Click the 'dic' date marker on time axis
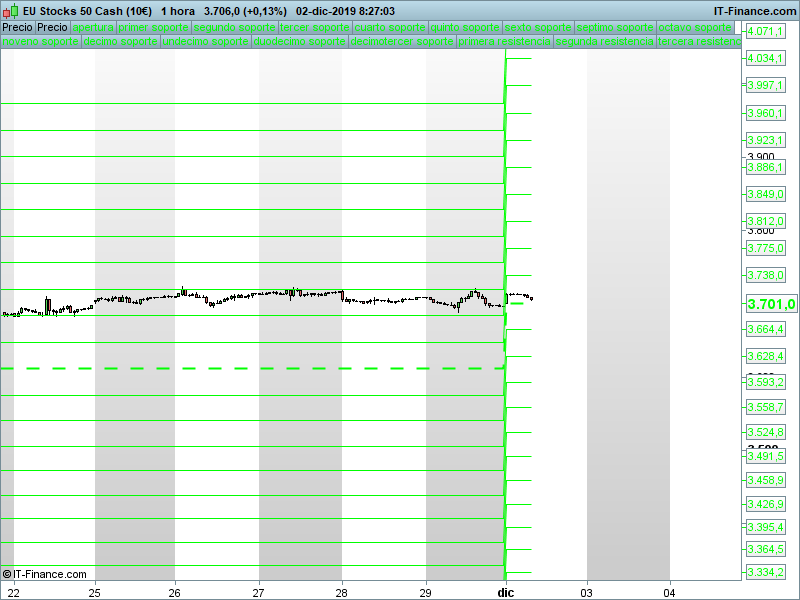 [x=505, y=593]
